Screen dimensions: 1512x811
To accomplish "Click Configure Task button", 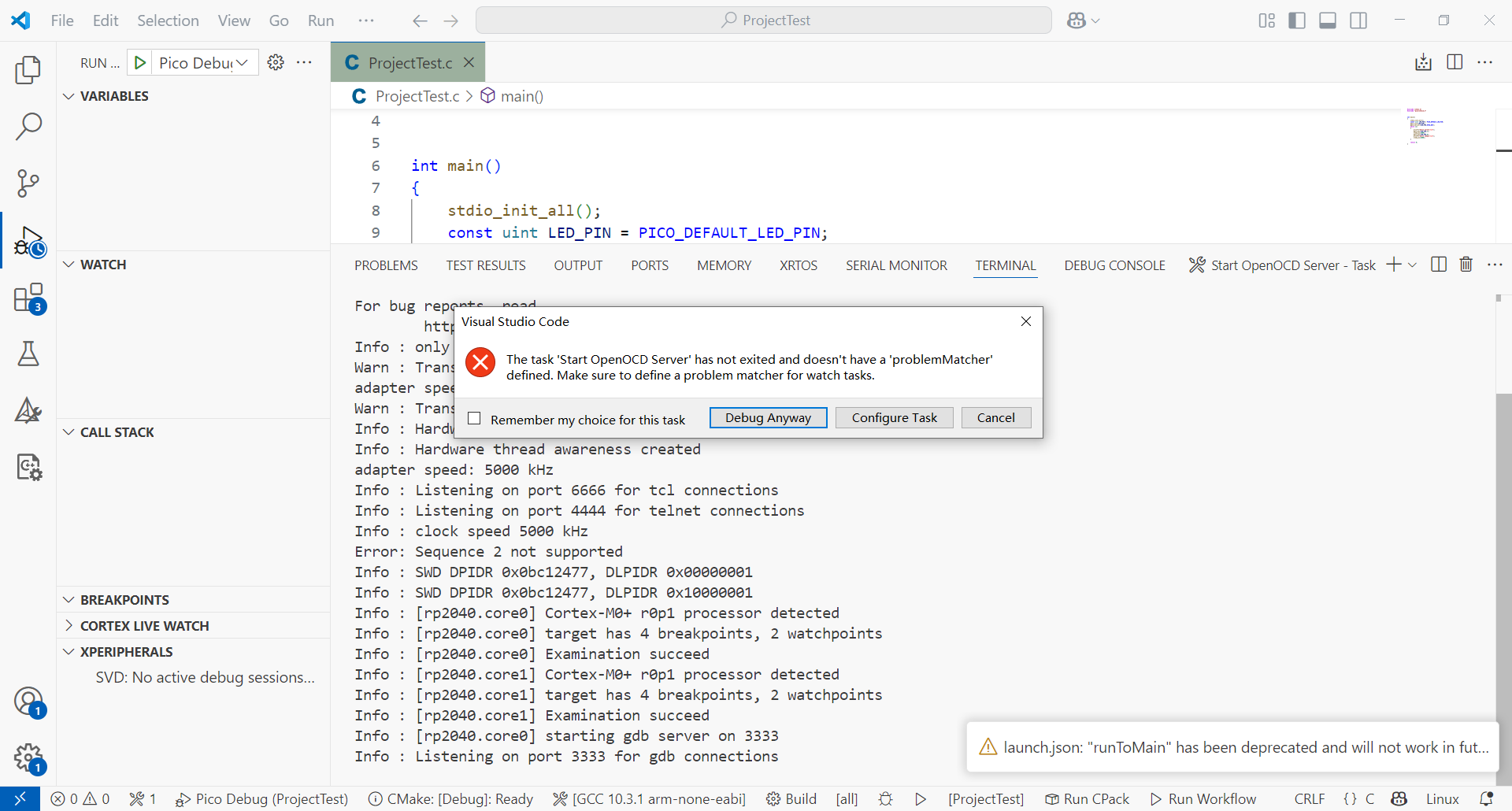I will [x=894, y=417].
